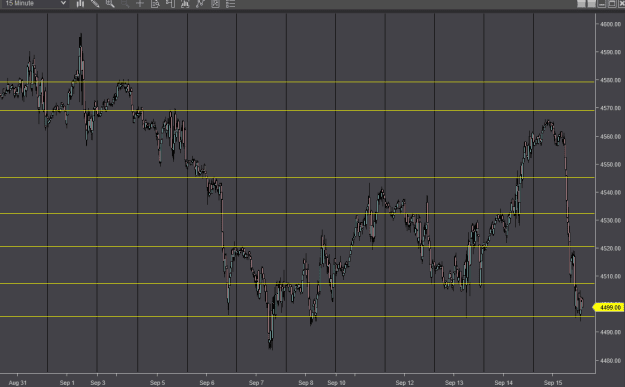Click the interval link color button
Screen dimensions: 625x387
pos(592,4)
